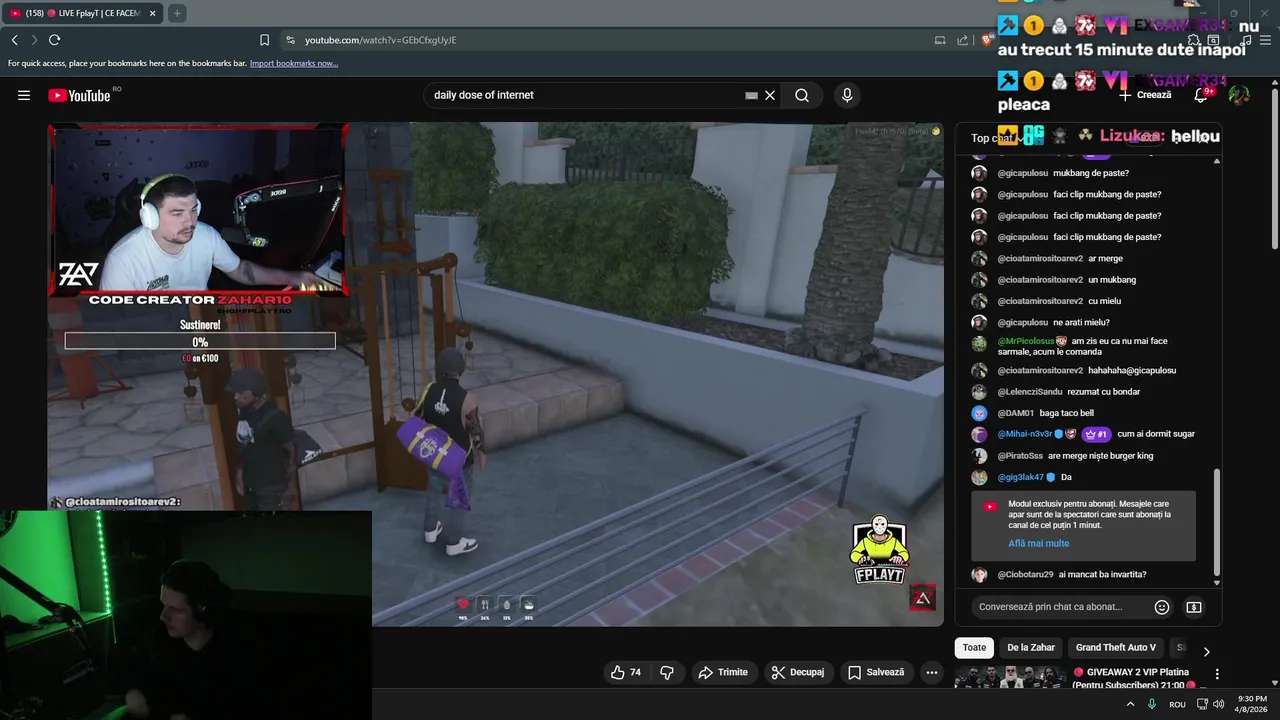Open options menu for GIVEAWAY video
Viewport: 1280px width, 720px height.
pos(1217,676)
